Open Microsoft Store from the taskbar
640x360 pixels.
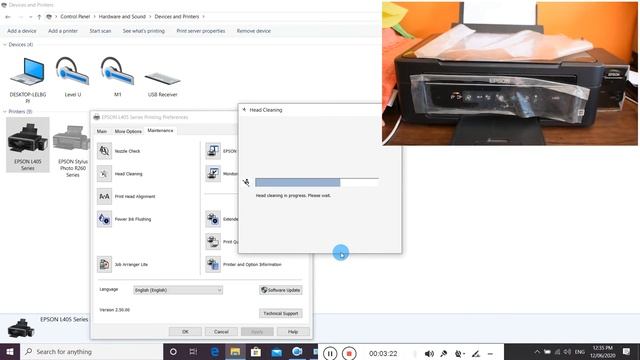256,351
